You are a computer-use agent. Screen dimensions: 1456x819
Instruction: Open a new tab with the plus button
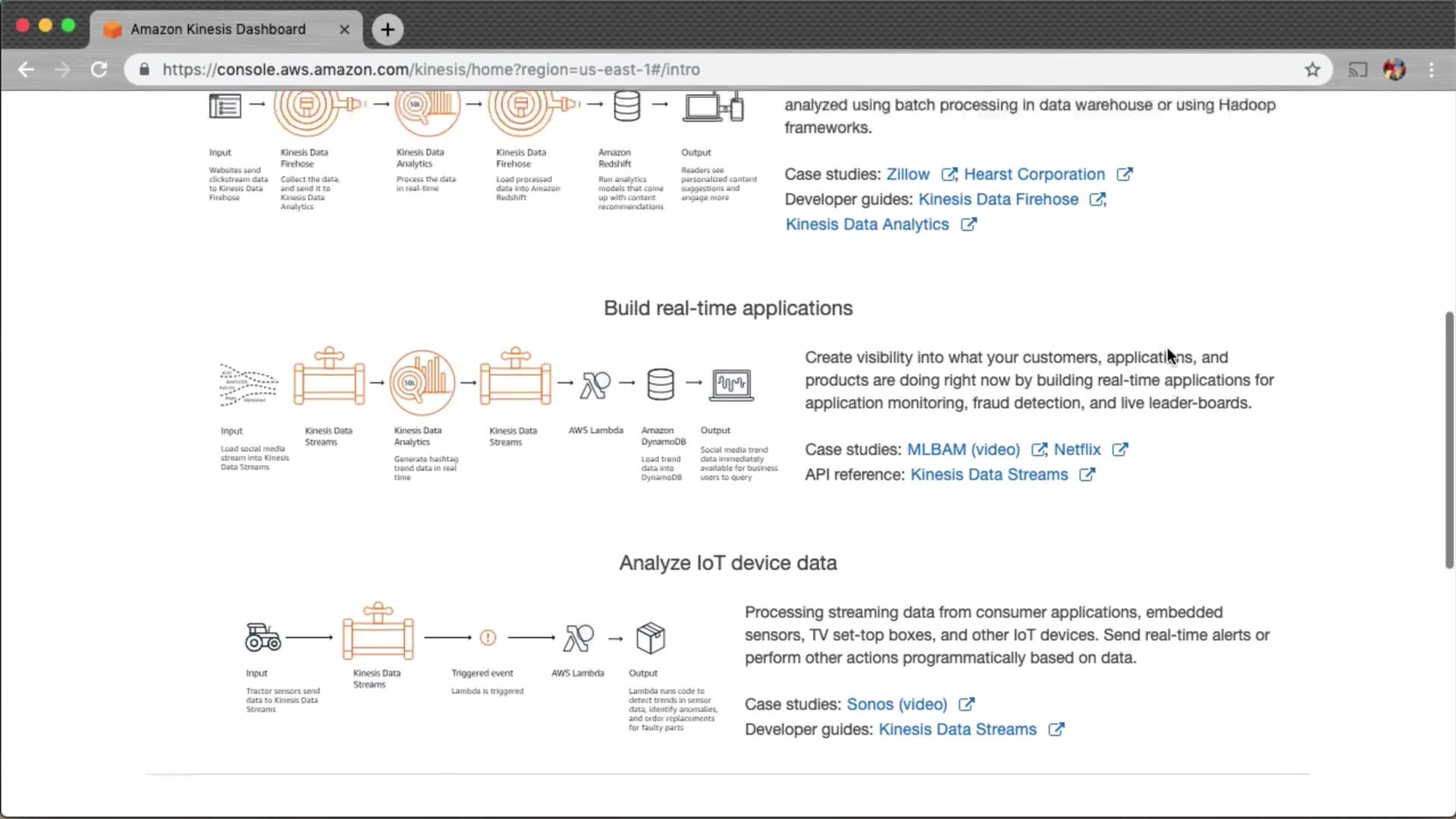pyautogui.click(x=388, y=30)
